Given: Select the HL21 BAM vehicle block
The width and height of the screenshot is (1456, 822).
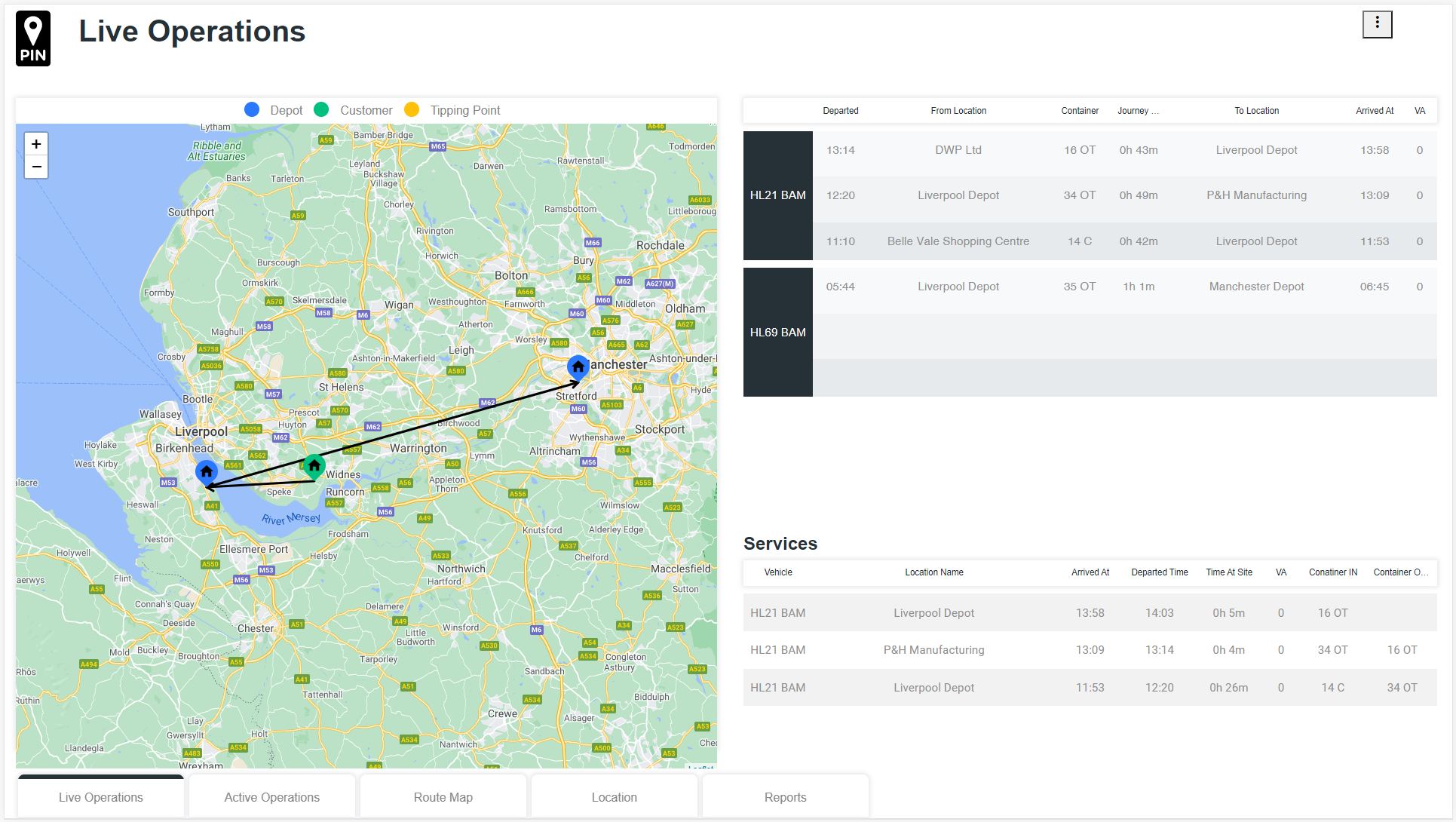Looking at the screenshot, I should (x=777, y=195).
